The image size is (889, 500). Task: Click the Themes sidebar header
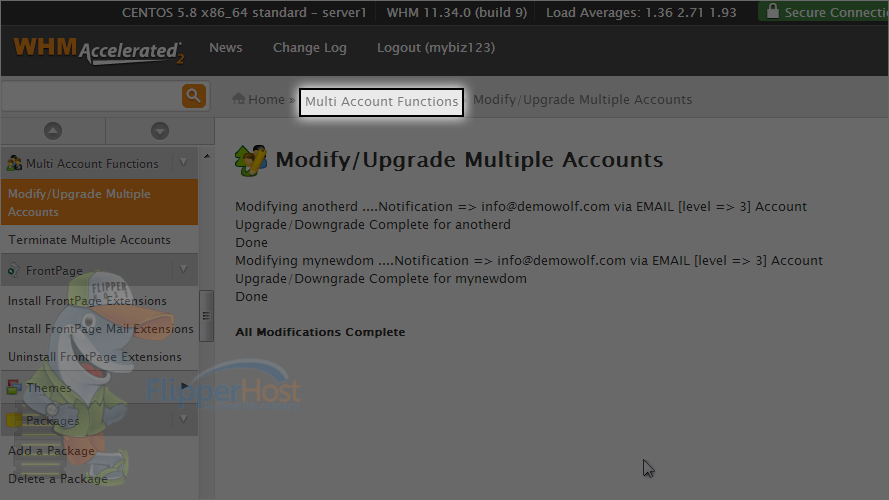tap(100, 387)
